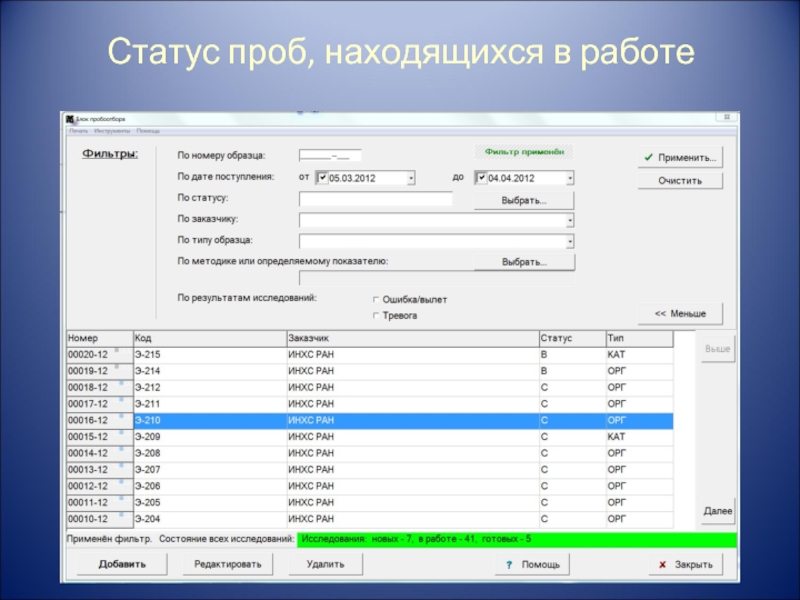Click the методике filter result field
The width and height of the screenshot is (800, 600).
(437, 278)
